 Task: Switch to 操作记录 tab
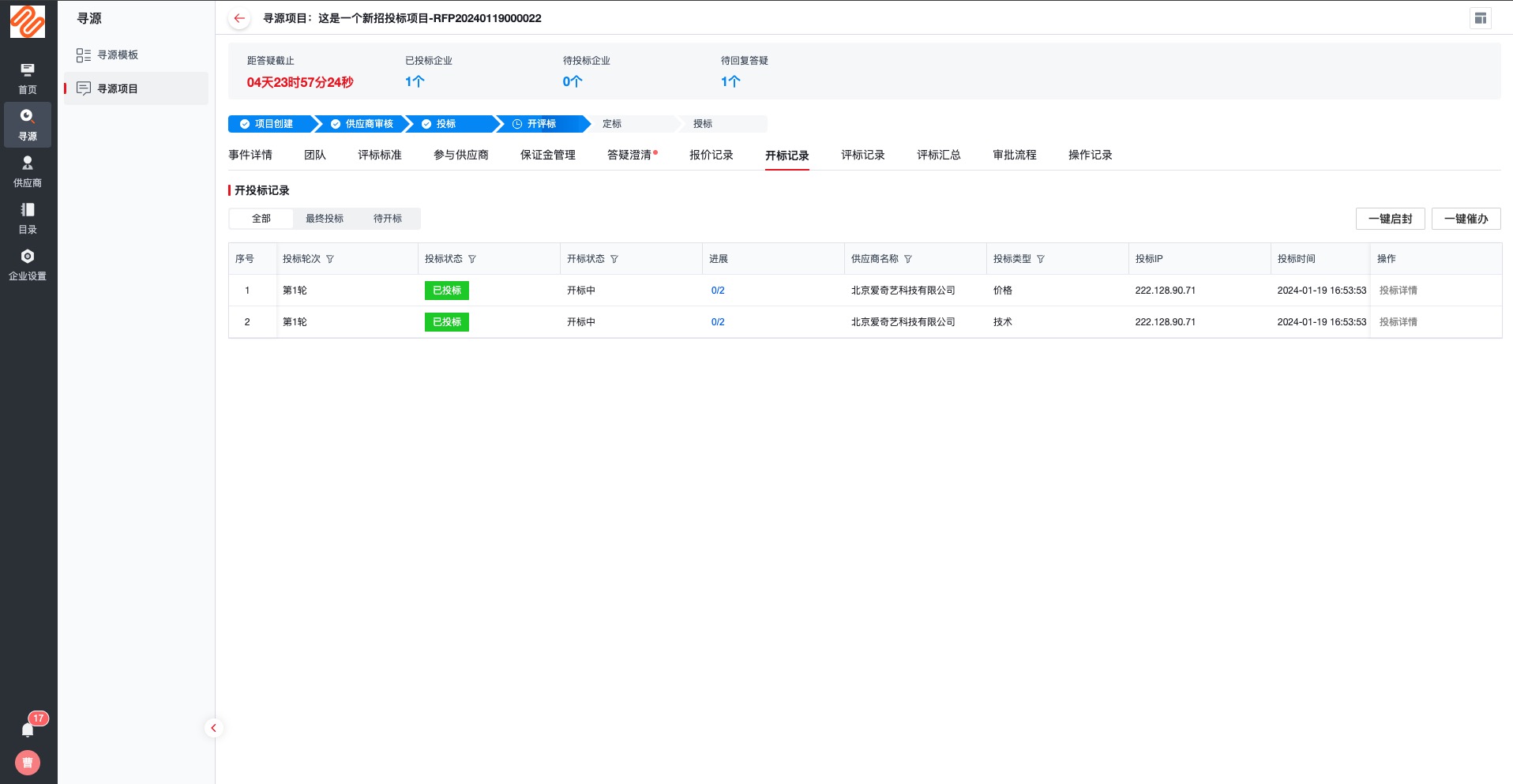tap(1091, 155)
